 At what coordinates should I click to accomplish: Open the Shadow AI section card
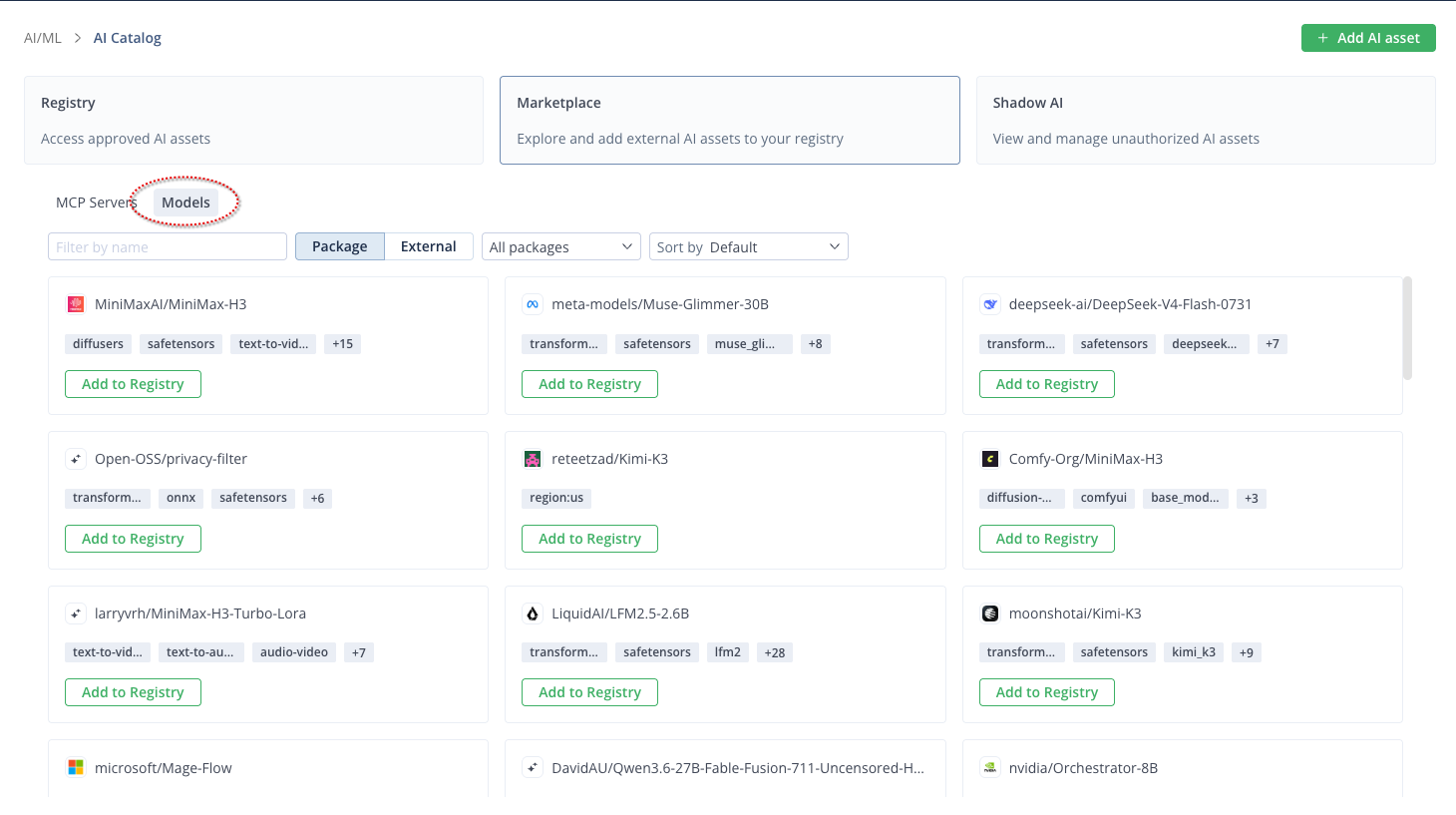coord(1206,120)
